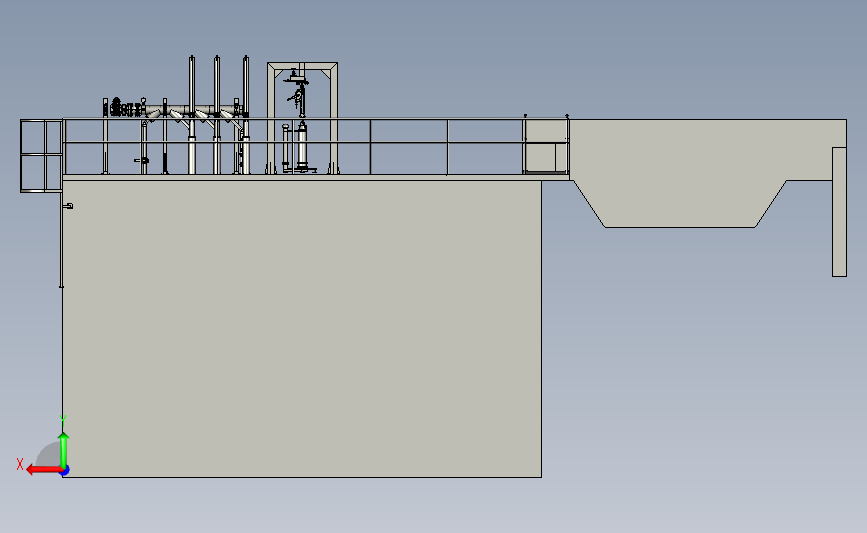Click the red X axis arrow
The width and height of the screenshot is (867, 533).
tap(44, 470)
